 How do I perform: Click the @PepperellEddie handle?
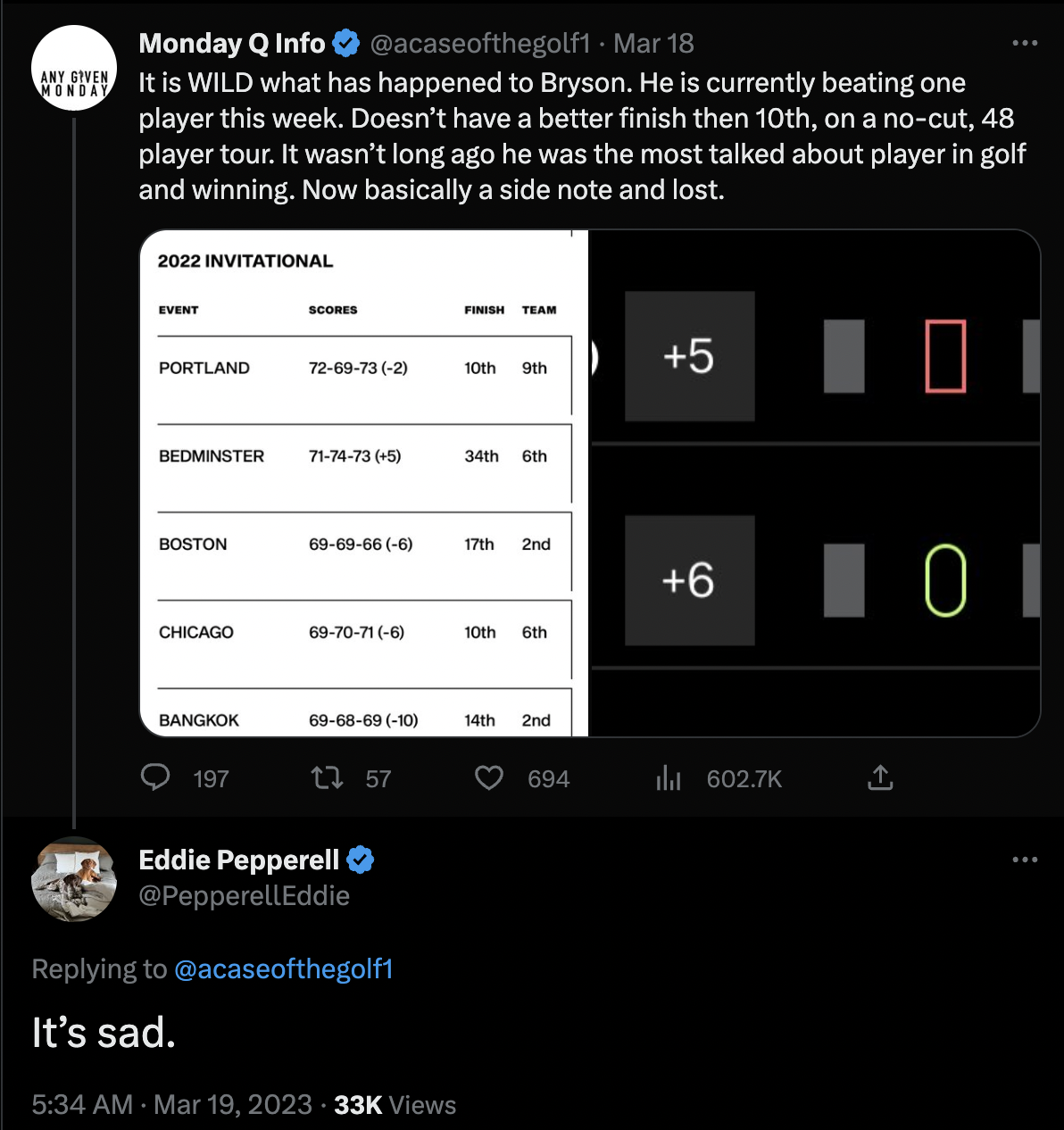pos(245,895)
